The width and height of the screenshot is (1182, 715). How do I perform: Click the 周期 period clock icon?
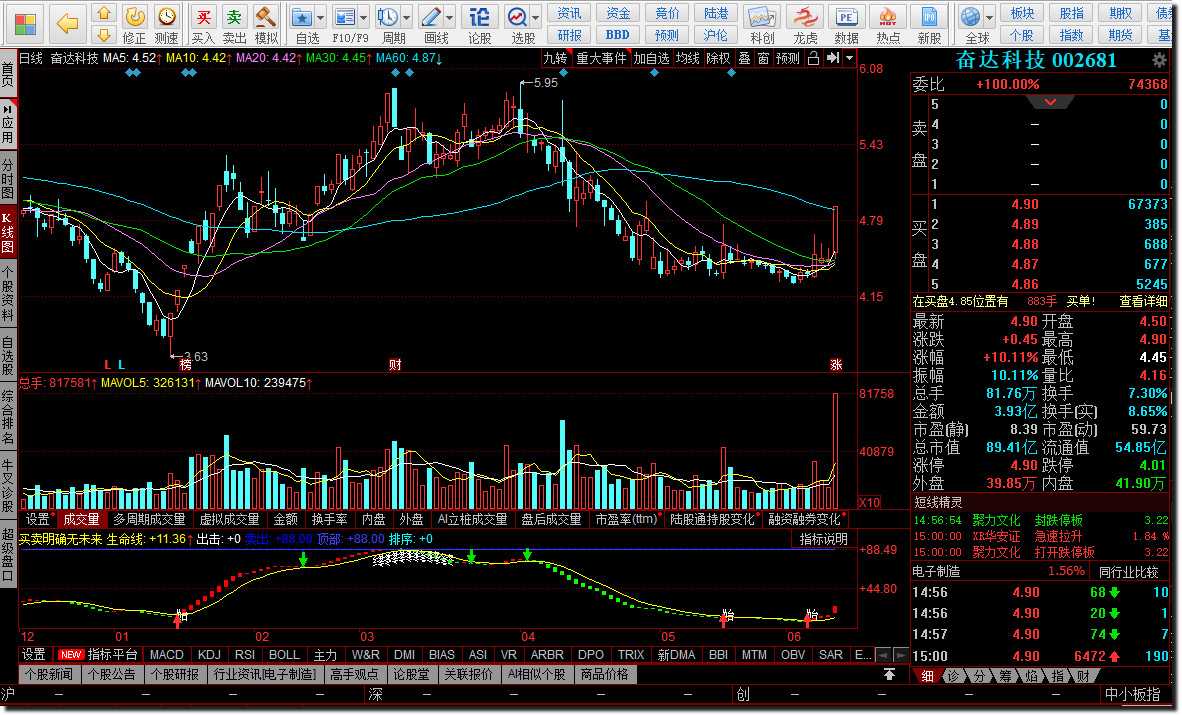pos(388,17)
